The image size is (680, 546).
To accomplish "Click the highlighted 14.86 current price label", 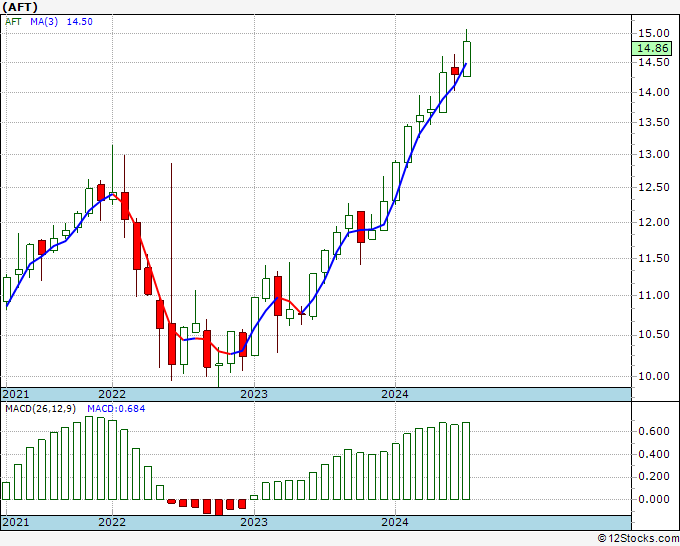I will (x=652, y=48).
